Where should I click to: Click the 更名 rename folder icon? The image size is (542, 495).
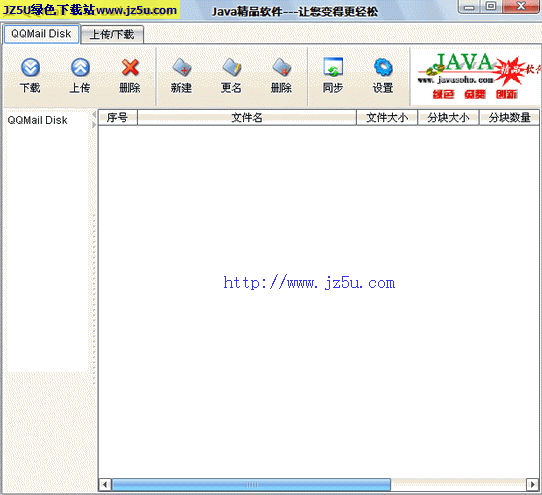coord(231,67)
